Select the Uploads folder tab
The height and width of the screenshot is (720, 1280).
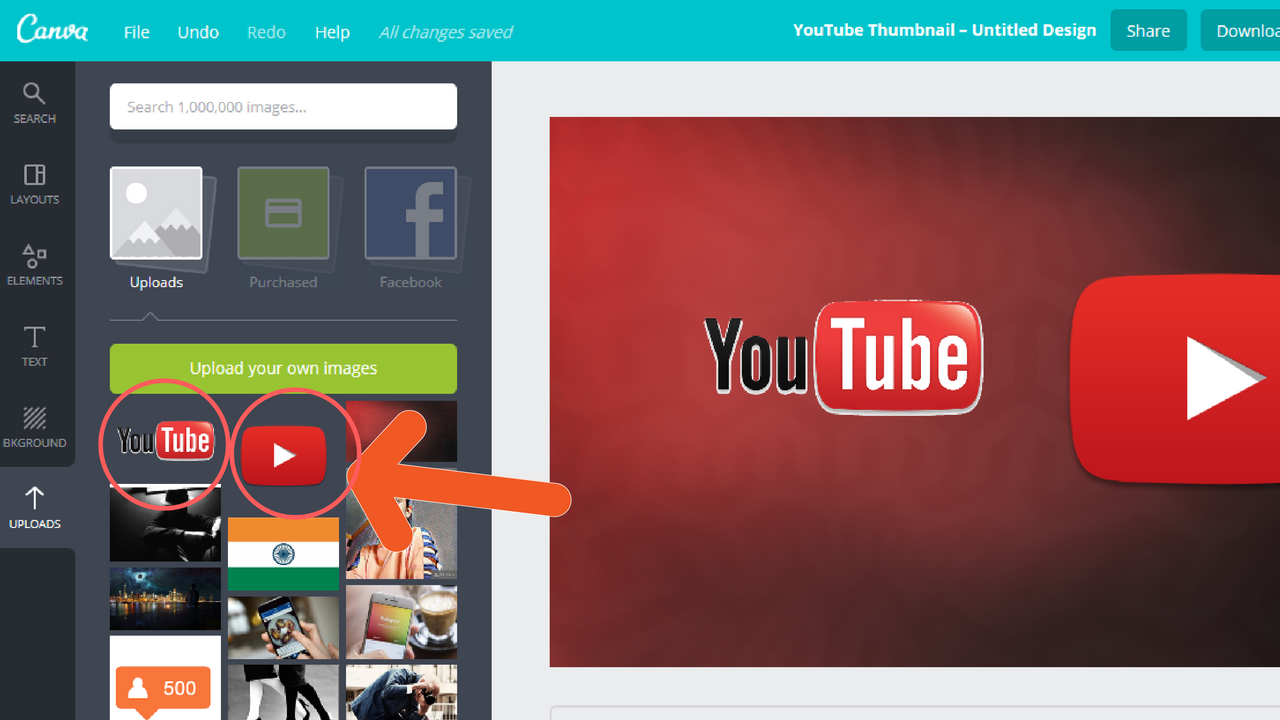(x=156, y=228)
